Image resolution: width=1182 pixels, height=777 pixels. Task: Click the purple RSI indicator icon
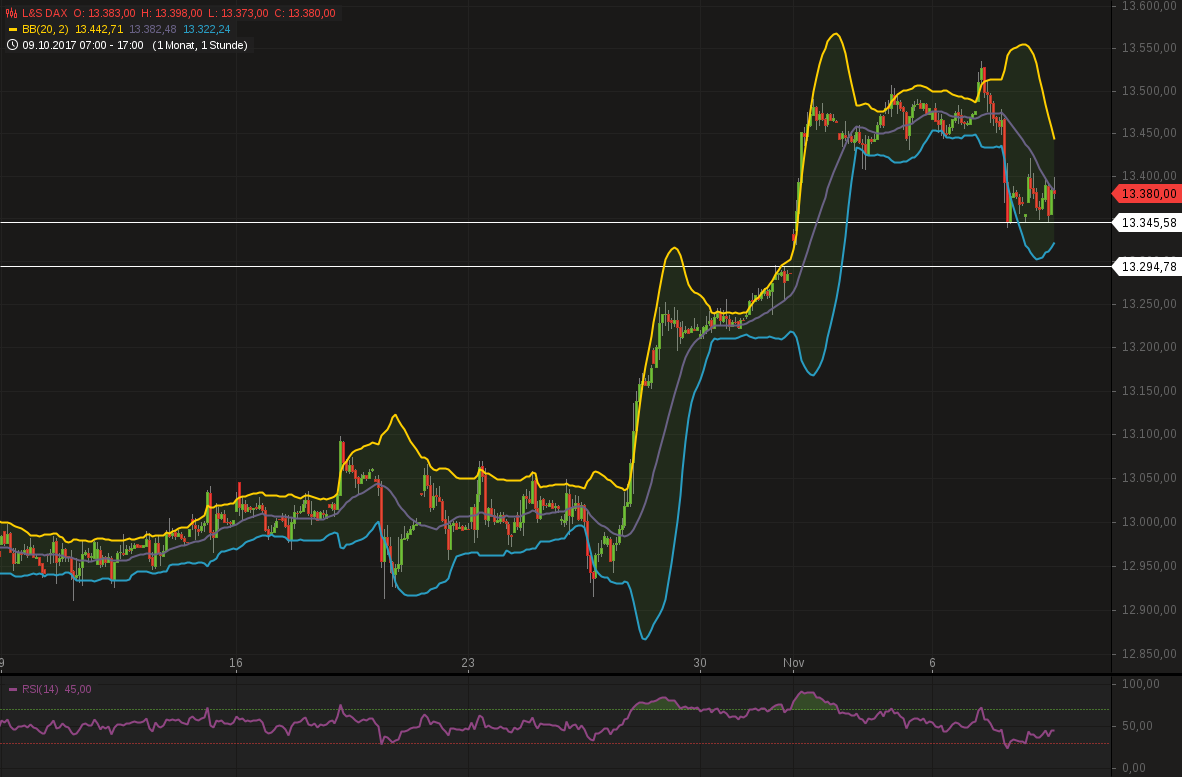tap(12, 690)
